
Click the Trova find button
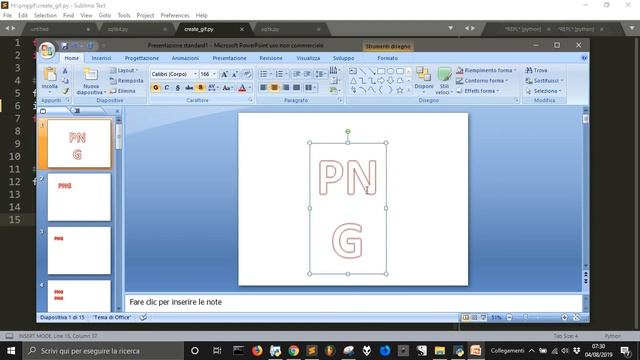point(536,70)
